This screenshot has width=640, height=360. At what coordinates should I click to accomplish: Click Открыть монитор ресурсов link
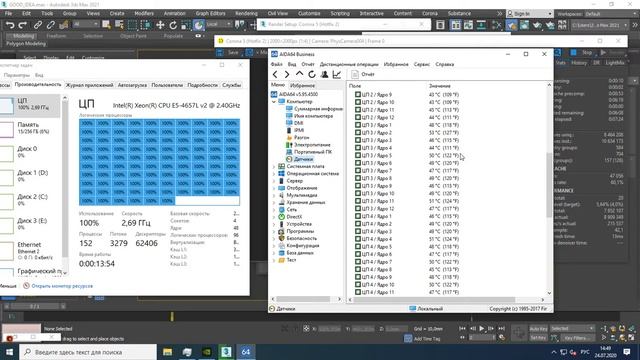click(62, 286)
